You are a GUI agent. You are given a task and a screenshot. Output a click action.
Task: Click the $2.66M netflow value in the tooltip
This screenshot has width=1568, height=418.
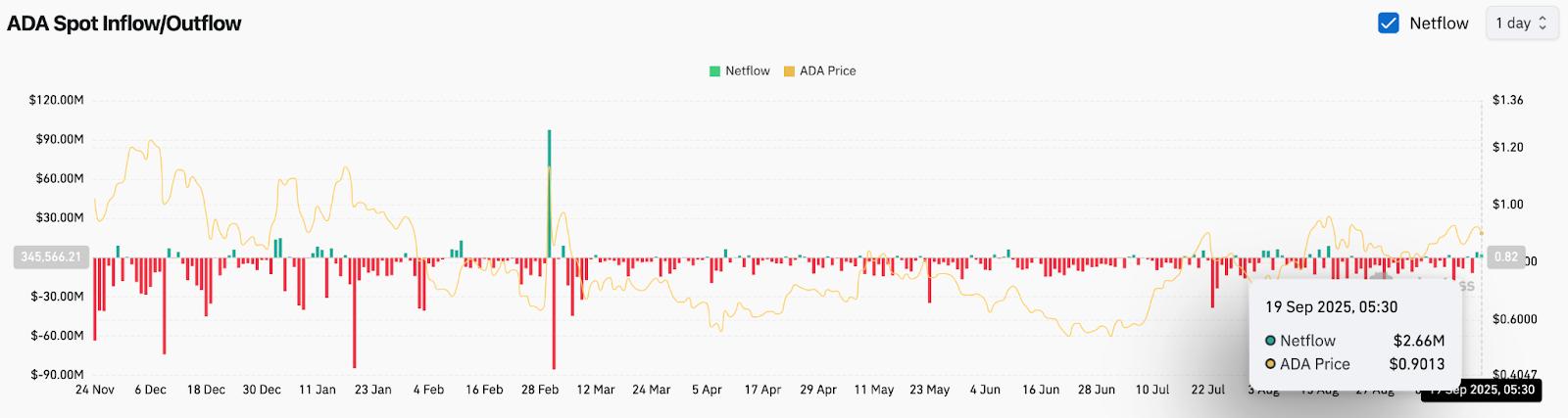[x=1418, y=341]
